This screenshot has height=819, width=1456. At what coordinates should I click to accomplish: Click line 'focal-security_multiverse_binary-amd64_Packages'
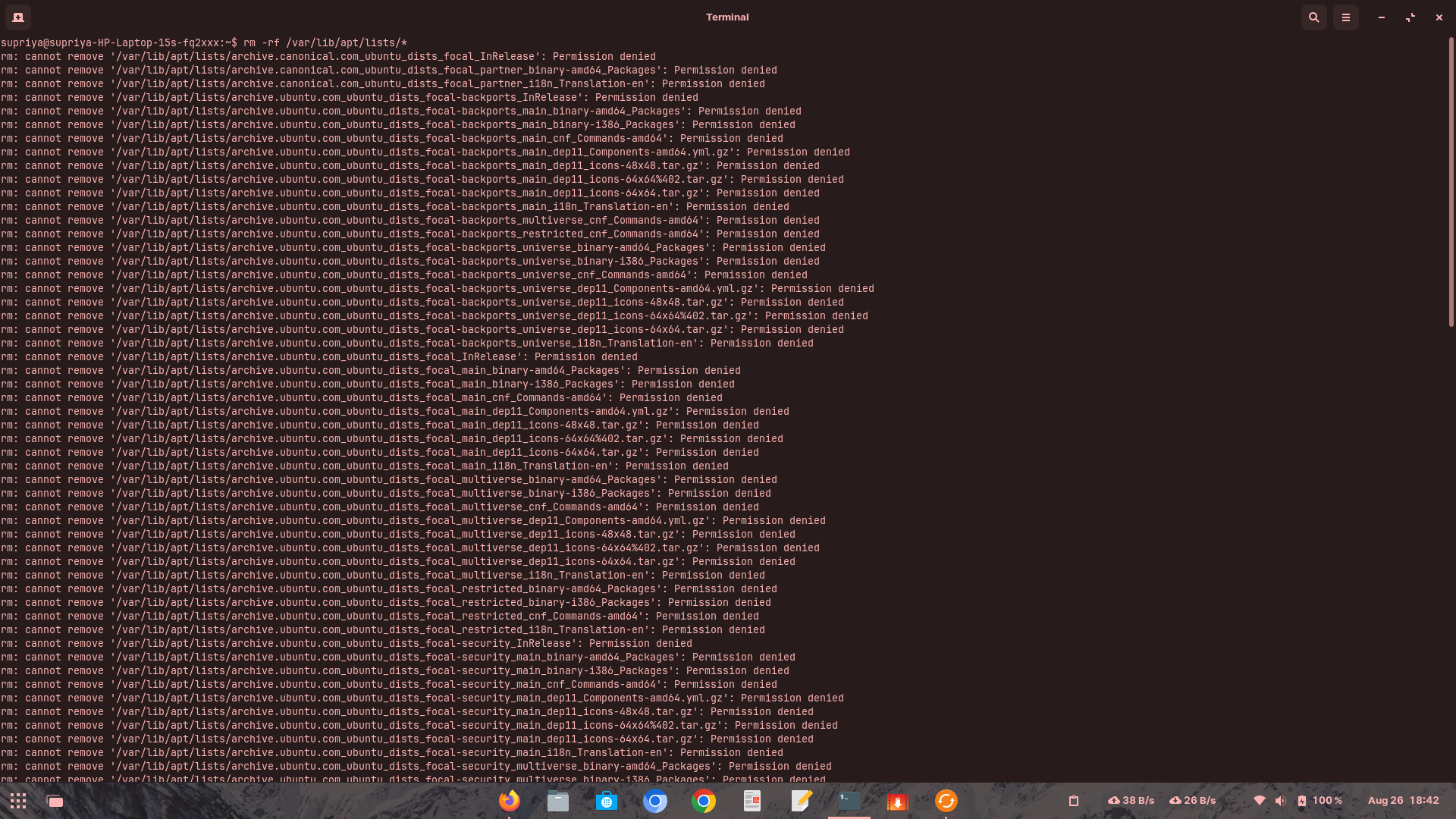[x=416, y=766]
